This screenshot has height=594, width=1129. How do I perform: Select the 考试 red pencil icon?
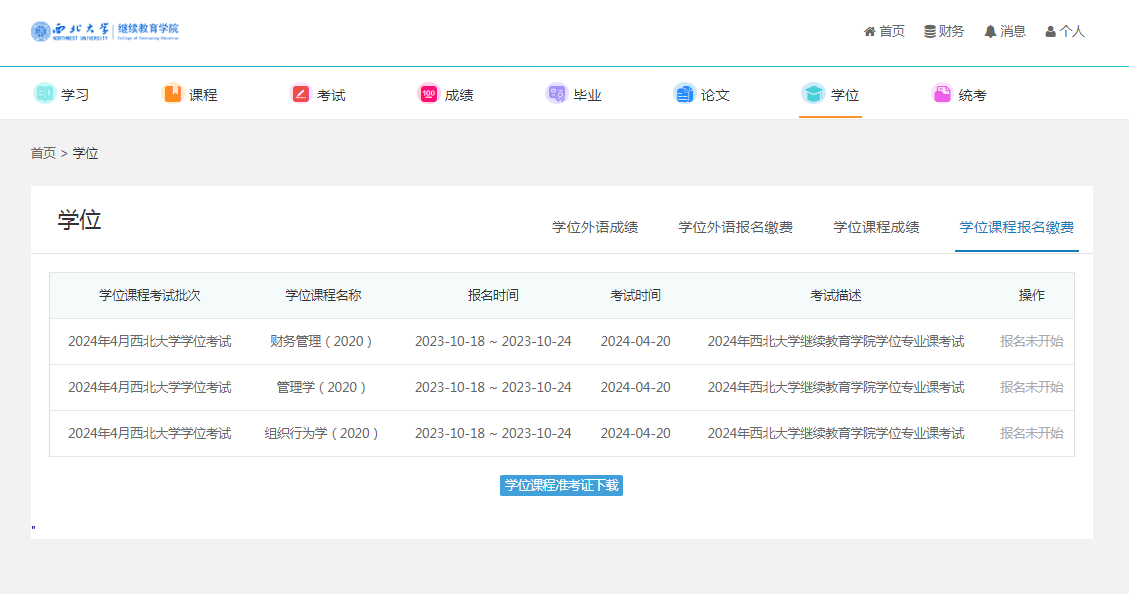(300, 94)
